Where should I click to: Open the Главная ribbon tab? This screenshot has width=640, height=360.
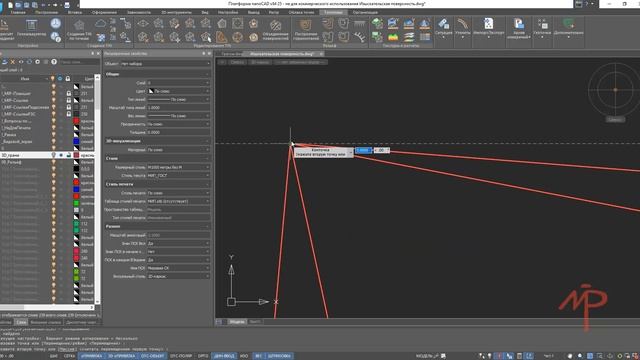[18, 13]
